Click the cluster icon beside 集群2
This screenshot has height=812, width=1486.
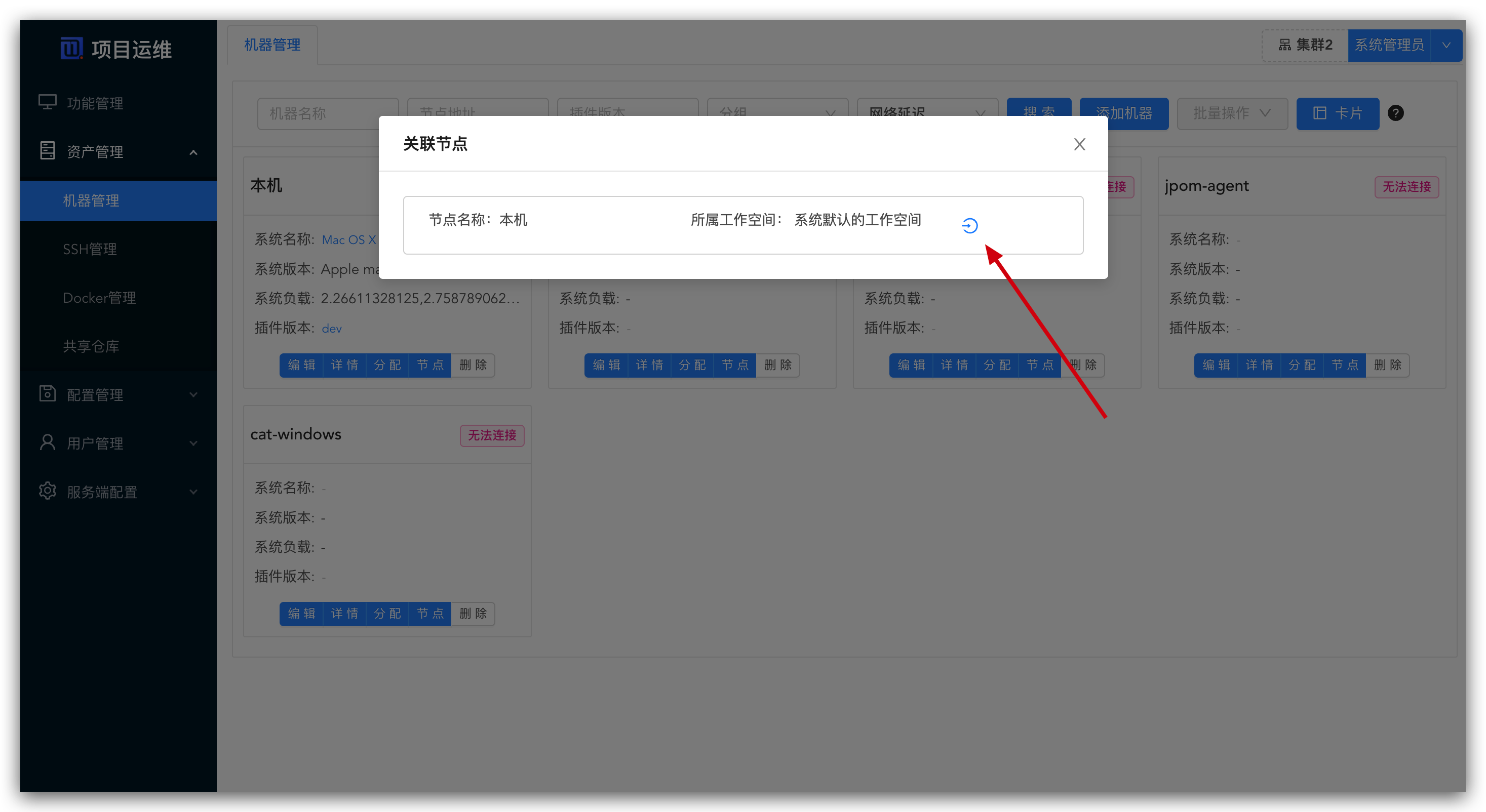coord(1285,45)
